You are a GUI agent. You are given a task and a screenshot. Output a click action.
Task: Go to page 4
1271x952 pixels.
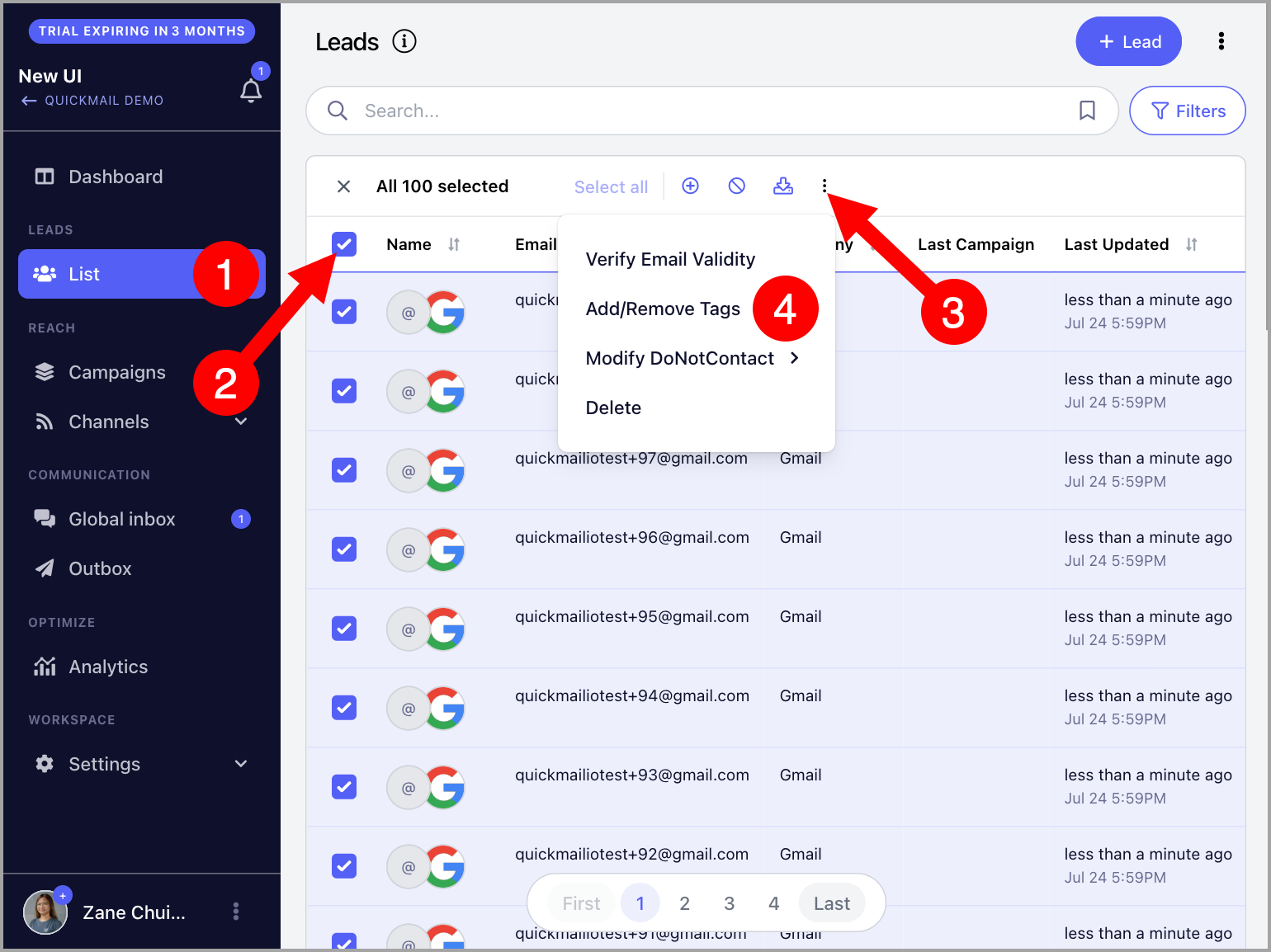(774, 903)
